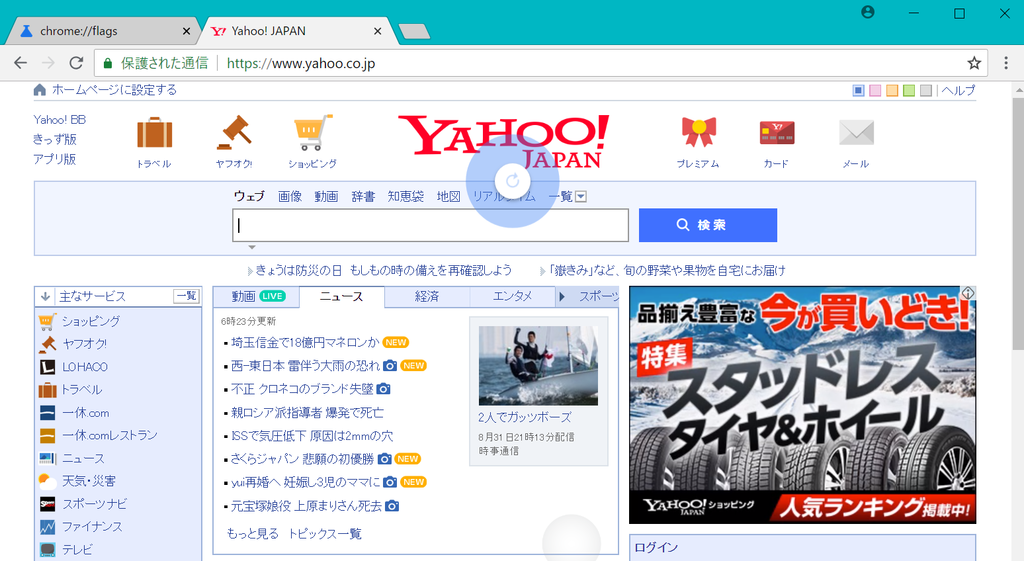This screenshot has width=1024, height=561.
Task: Click camera icon beside クロネコのブランド失墜
Action: click(383, 389)
